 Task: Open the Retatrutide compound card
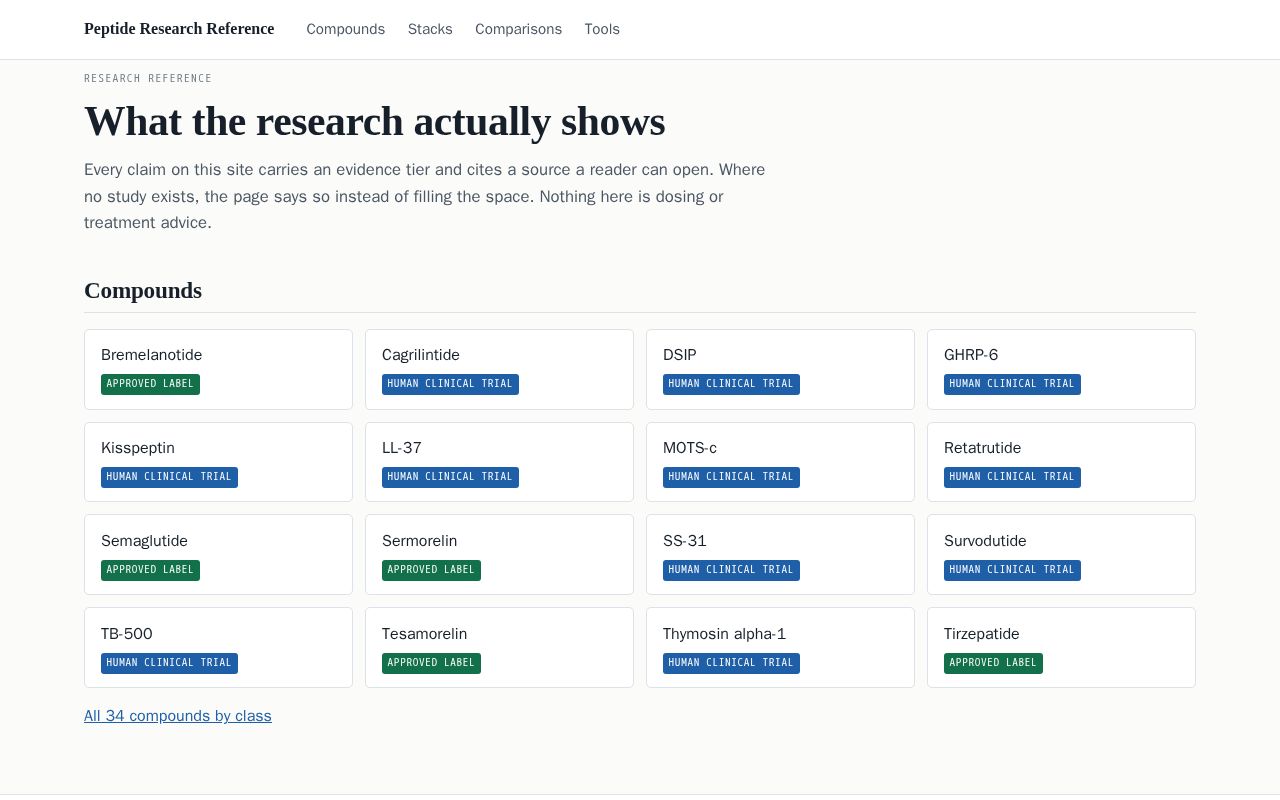click(x=1061, y=462)
